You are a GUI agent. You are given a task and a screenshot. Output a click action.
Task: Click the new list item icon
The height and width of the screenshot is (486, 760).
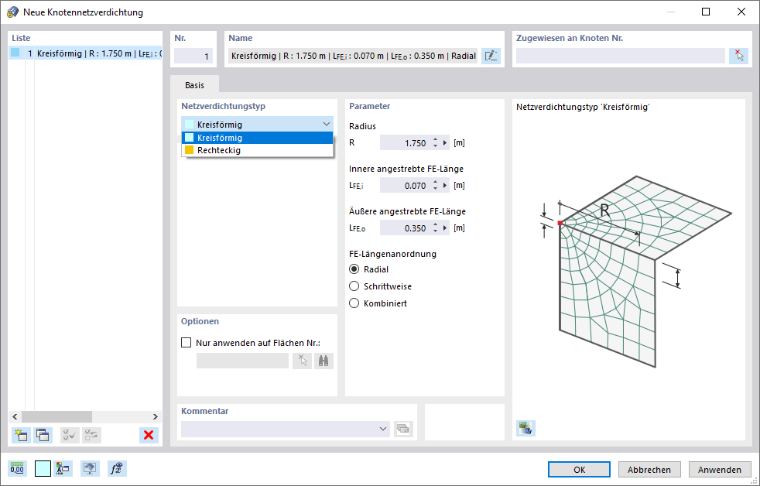[x=21, y=435]
